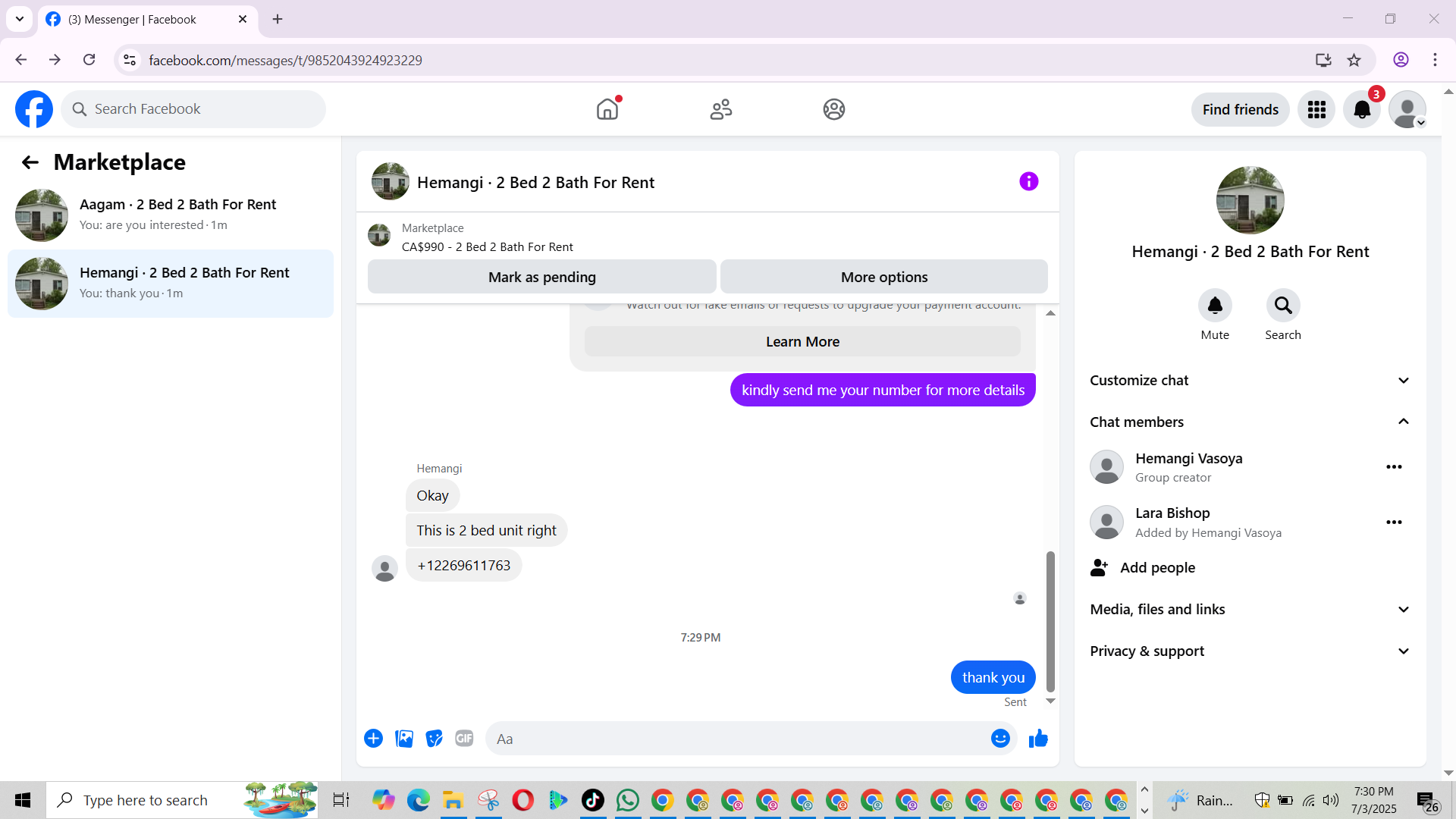Open the sticker picker icon
Screen dimensions: 1456x819
point(434,739)
